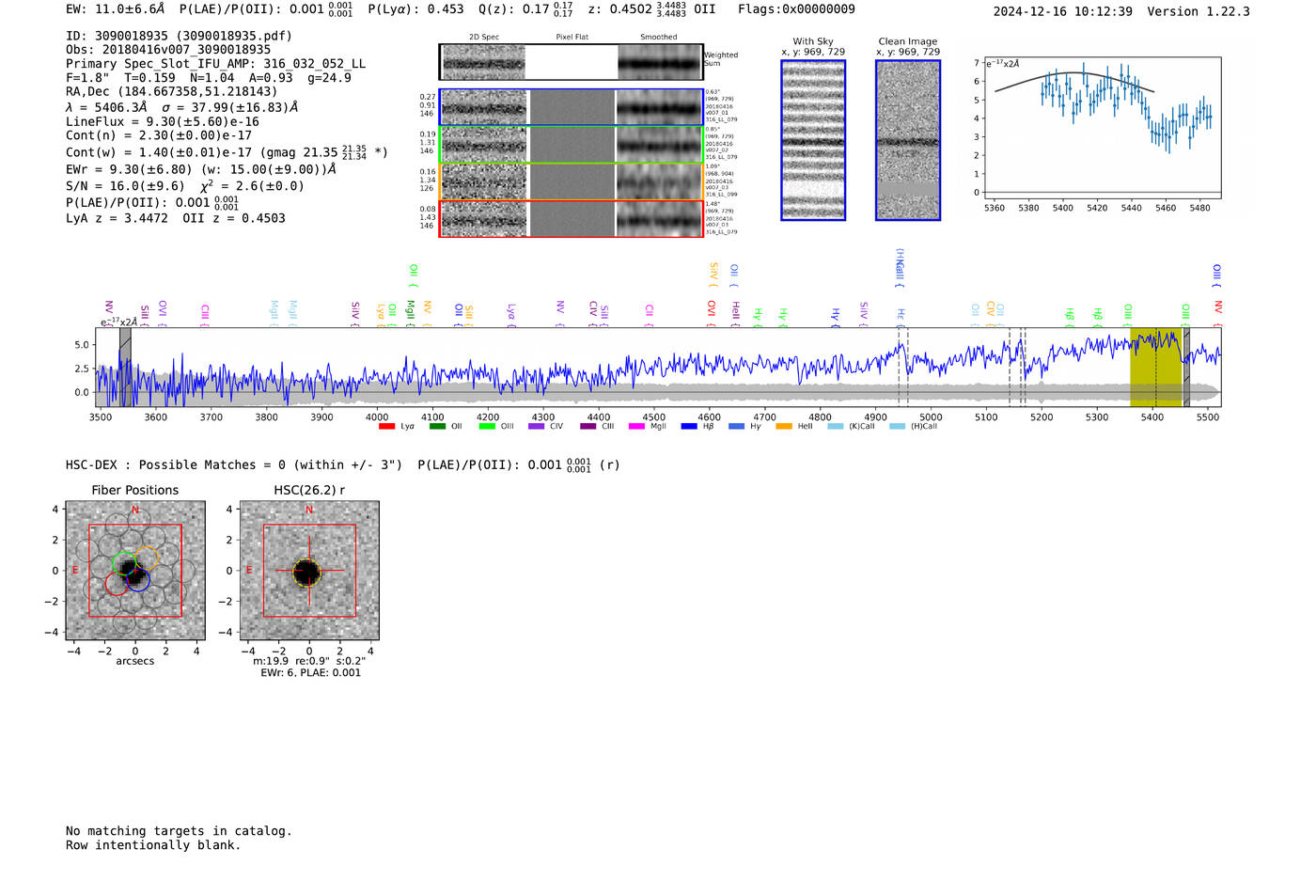Click the red Lyα legend swatch

point(386,427)
